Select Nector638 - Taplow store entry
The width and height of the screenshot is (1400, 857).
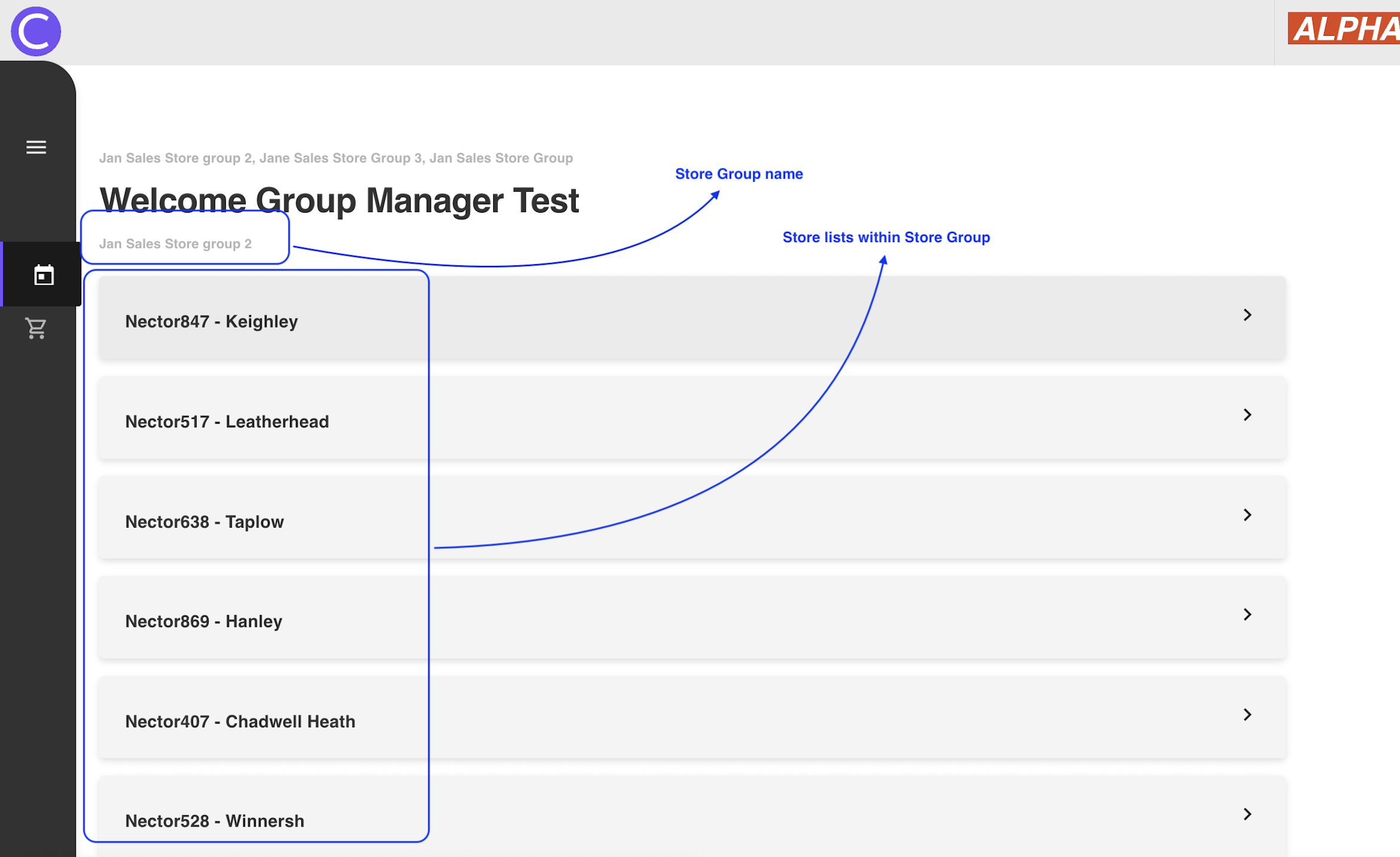tap(204, 522)
